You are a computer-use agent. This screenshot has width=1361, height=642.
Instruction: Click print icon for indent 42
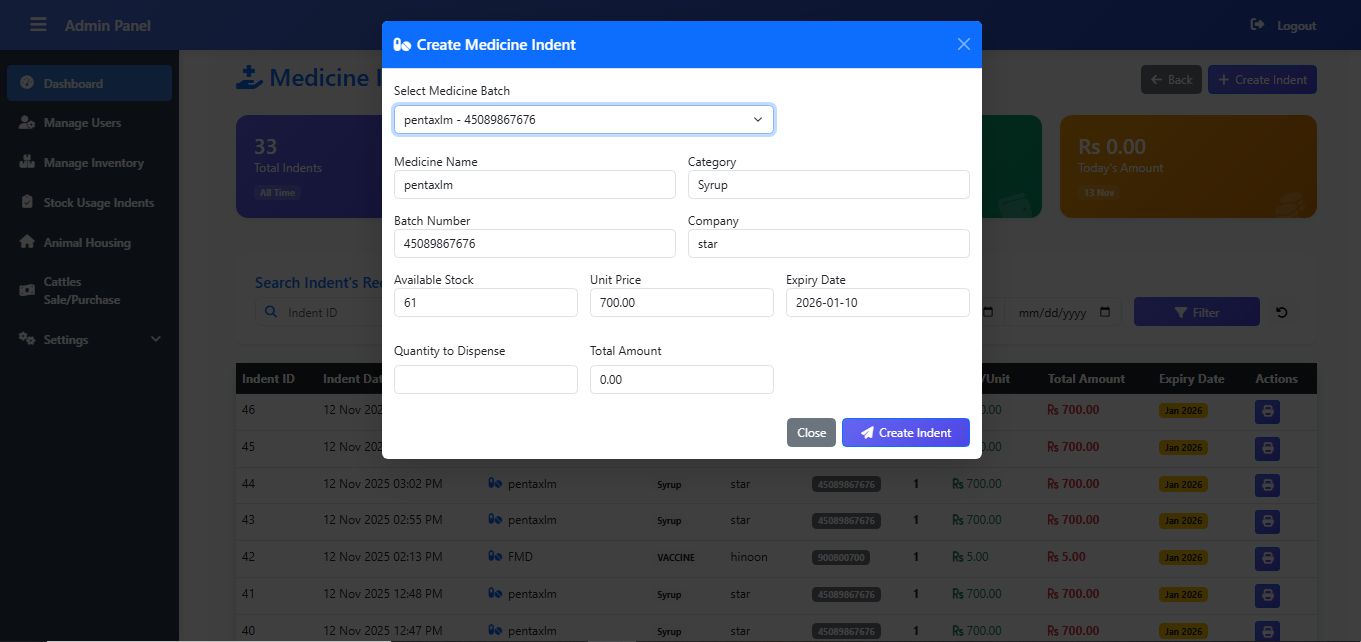coord(1267,558)
